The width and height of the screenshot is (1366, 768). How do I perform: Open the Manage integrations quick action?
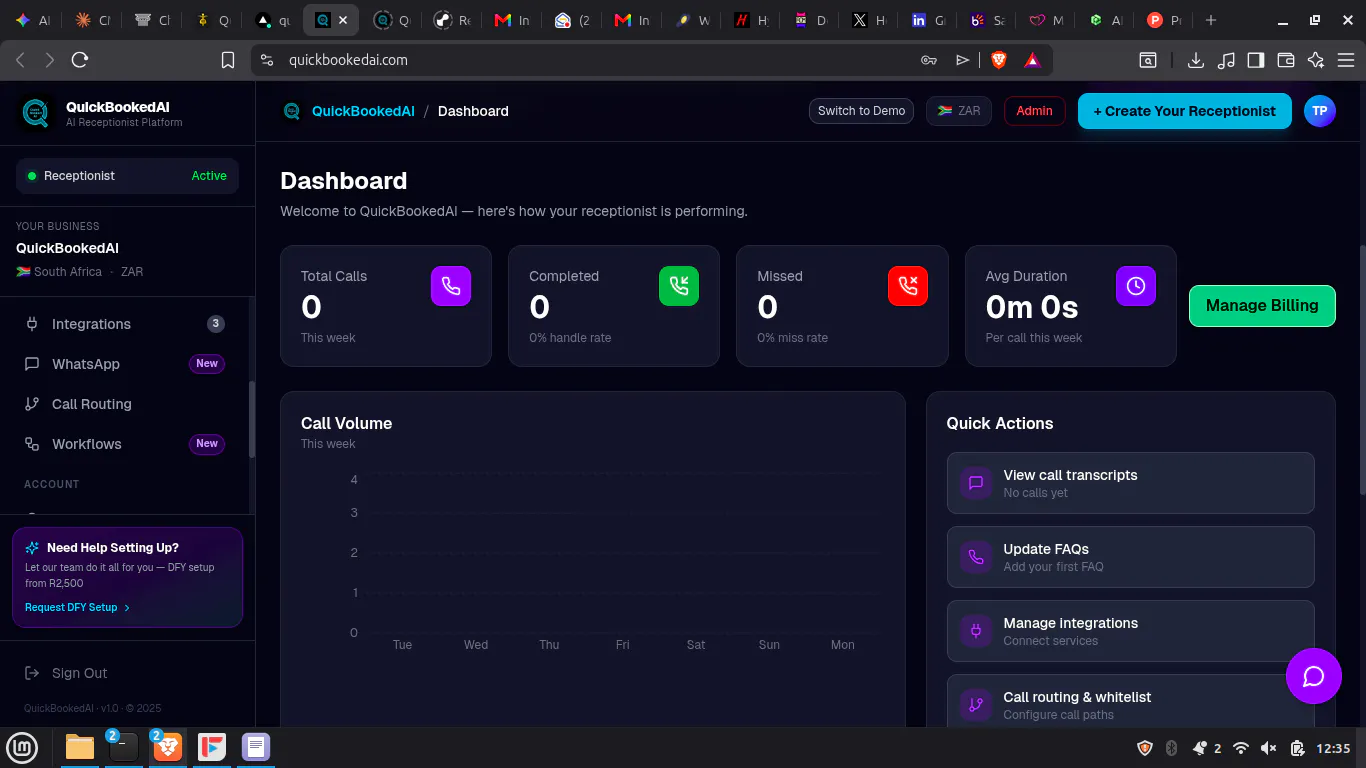1131,631
